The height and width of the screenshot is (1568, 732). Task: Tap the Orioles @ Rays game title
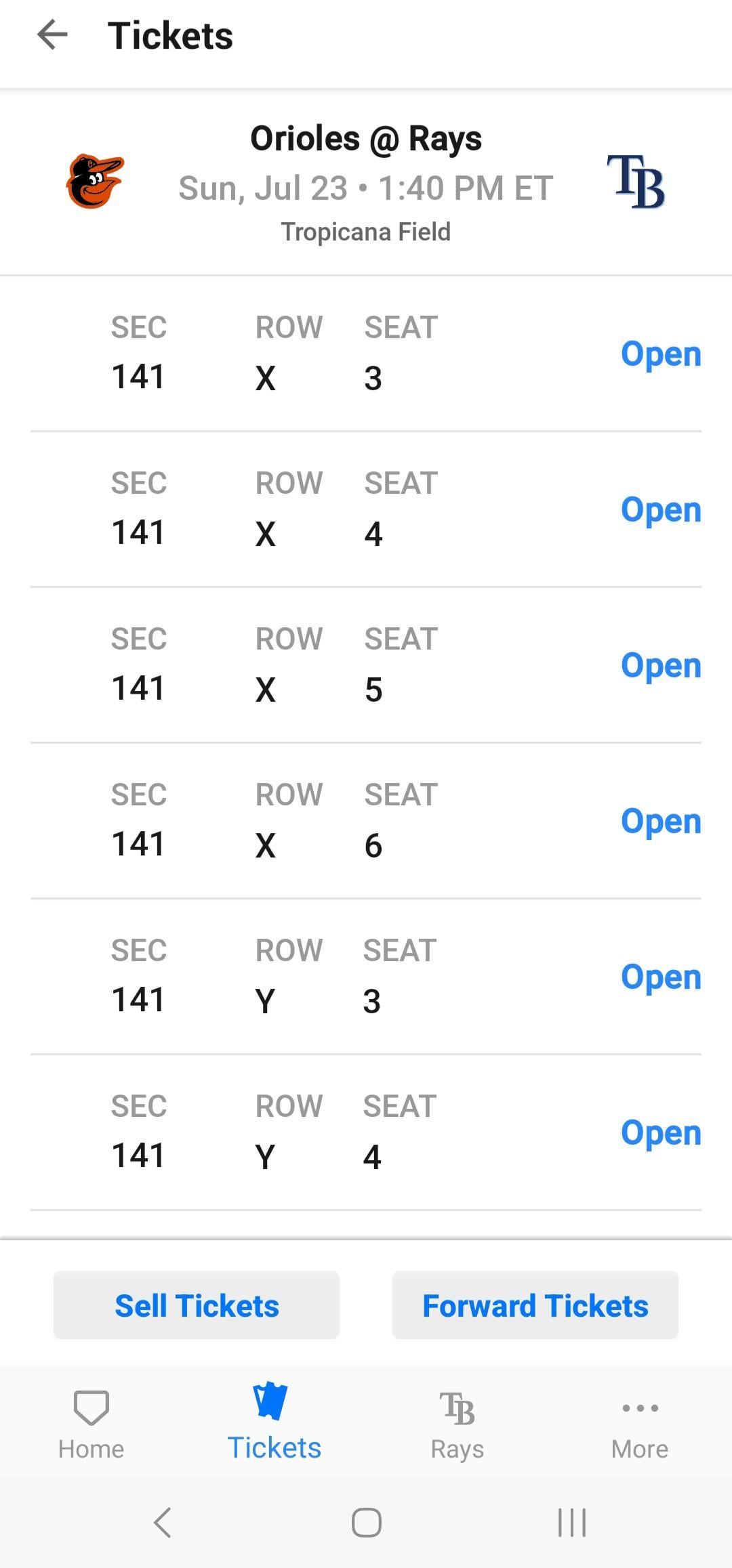[x=366, y=139]
